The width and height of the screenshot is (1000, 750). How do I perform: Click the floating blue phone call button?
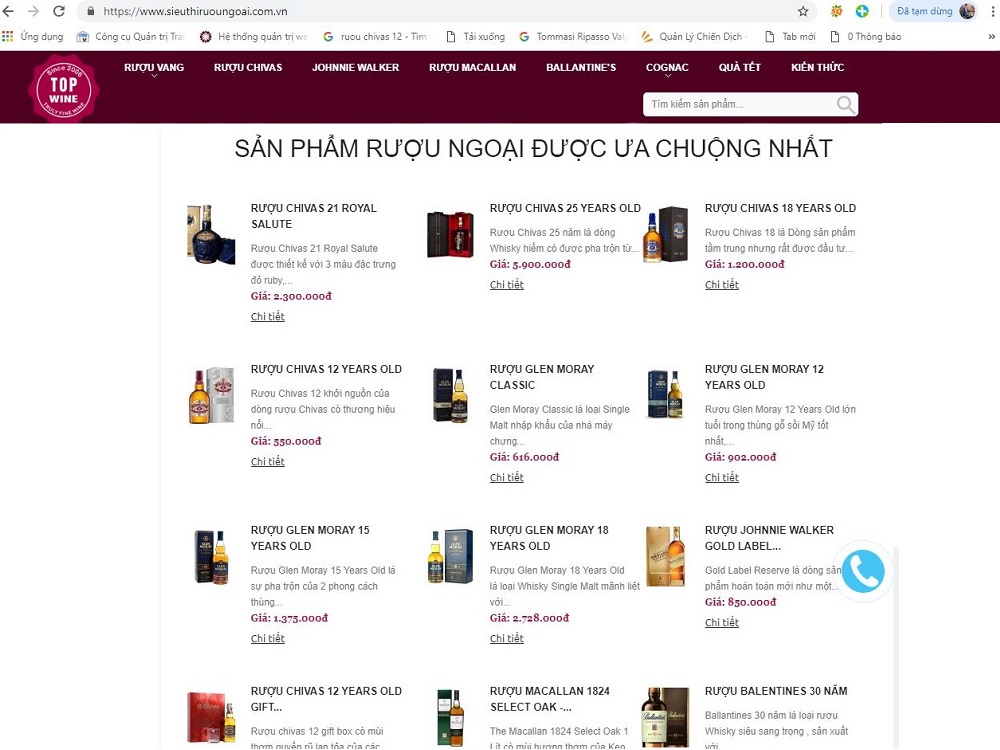[x=863, y=571]
